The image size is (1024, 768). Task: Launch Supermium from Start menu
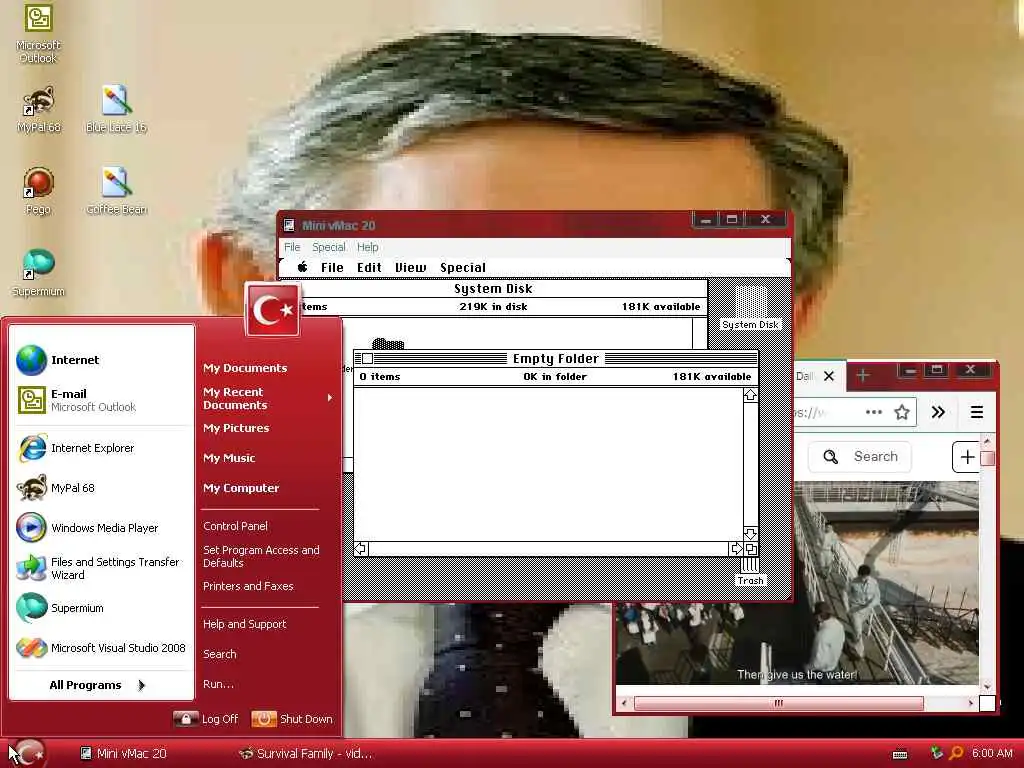103,608
